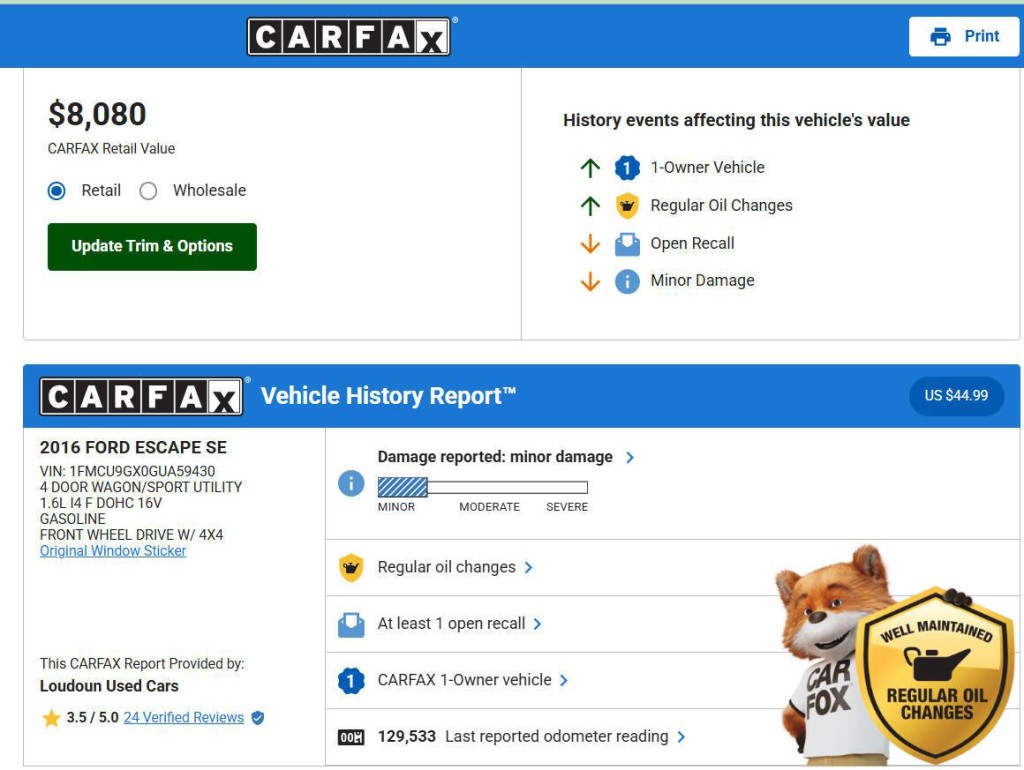
Task: Click the US $44.99 price pill
Action: (955, 396)
